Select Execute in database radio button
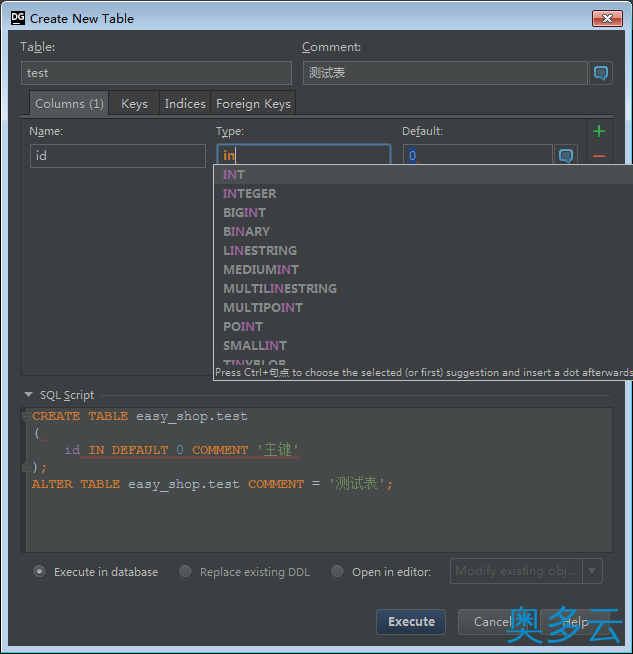The height and width of the screenshot is (654, 633). 40,571
